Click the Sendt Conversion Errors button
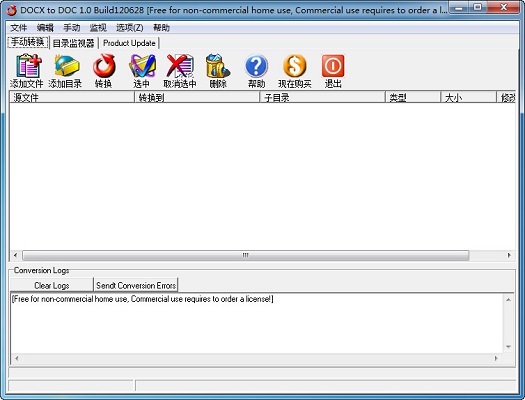This screenshot has width=525, height=400. 136,285
